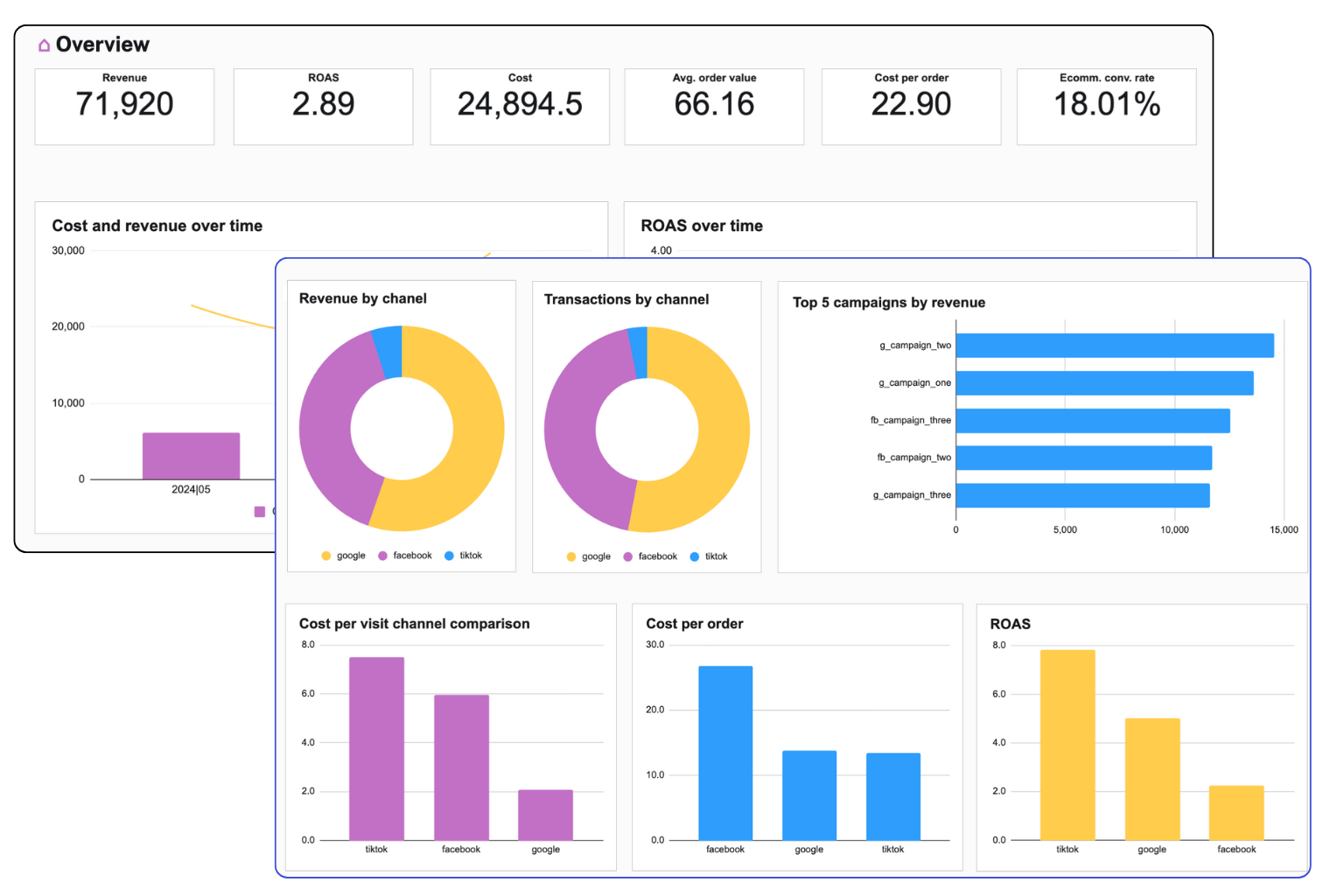Select the 2024|05 purple bar
1344x896 pixels.
tap(191, 456)
